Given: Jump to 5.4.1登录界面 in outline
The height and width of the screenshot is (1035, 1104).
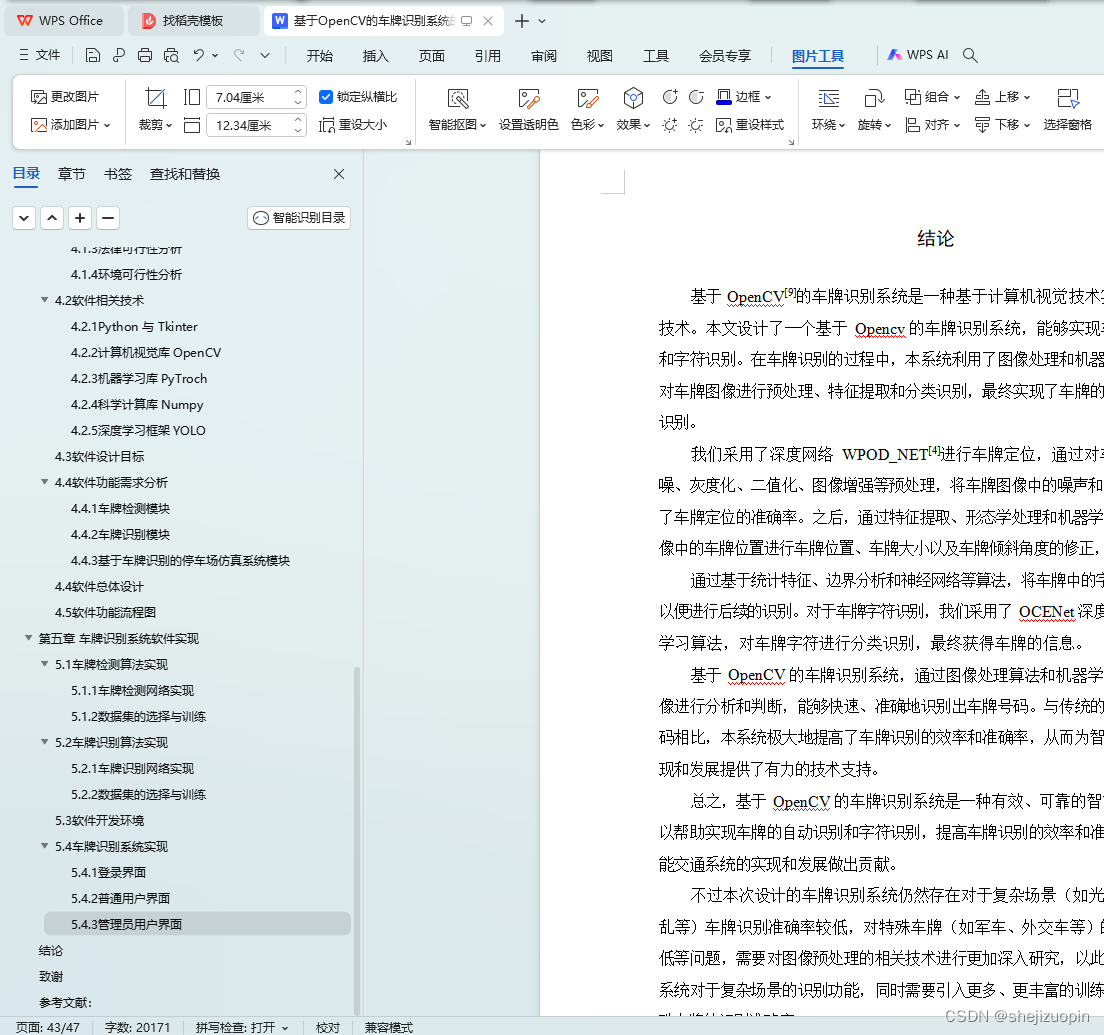Looking at the screenshot, I should [108, 872].
